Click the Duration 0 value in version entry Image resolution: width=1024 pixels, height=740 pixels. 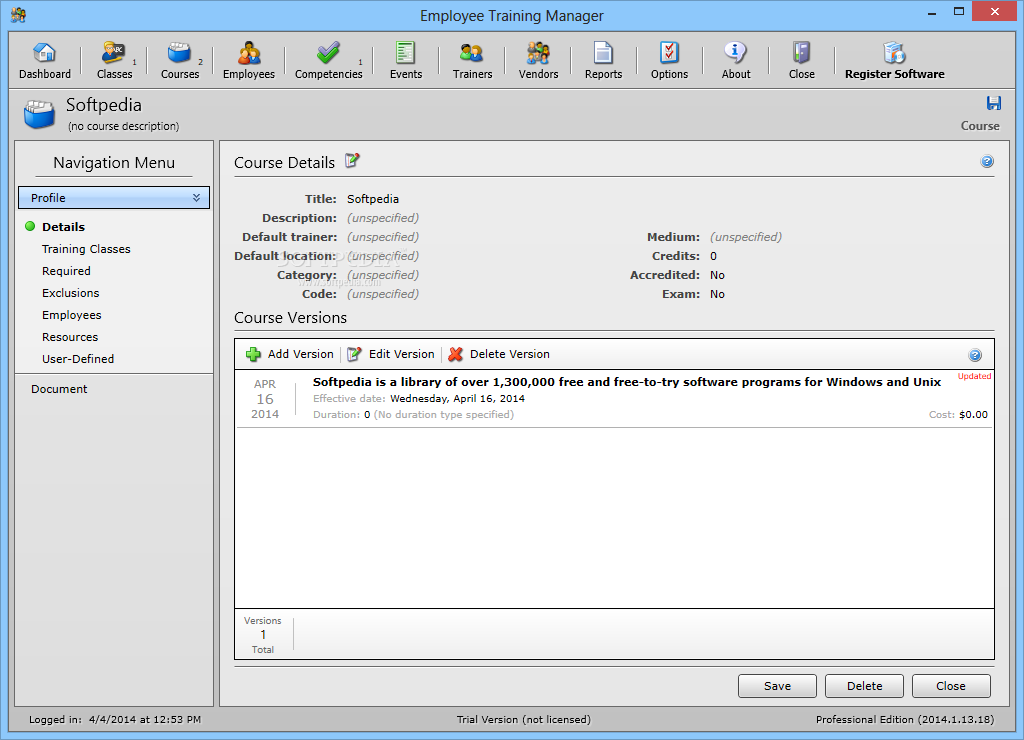[x=367, y=415]
